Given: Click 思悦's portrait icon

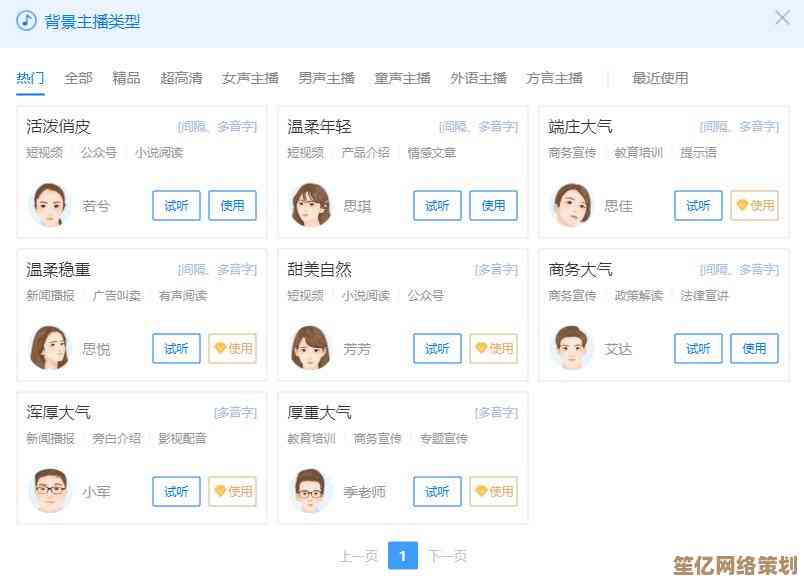Looking at the screenshot, I should pyautogui.click(x=49, y=348).
